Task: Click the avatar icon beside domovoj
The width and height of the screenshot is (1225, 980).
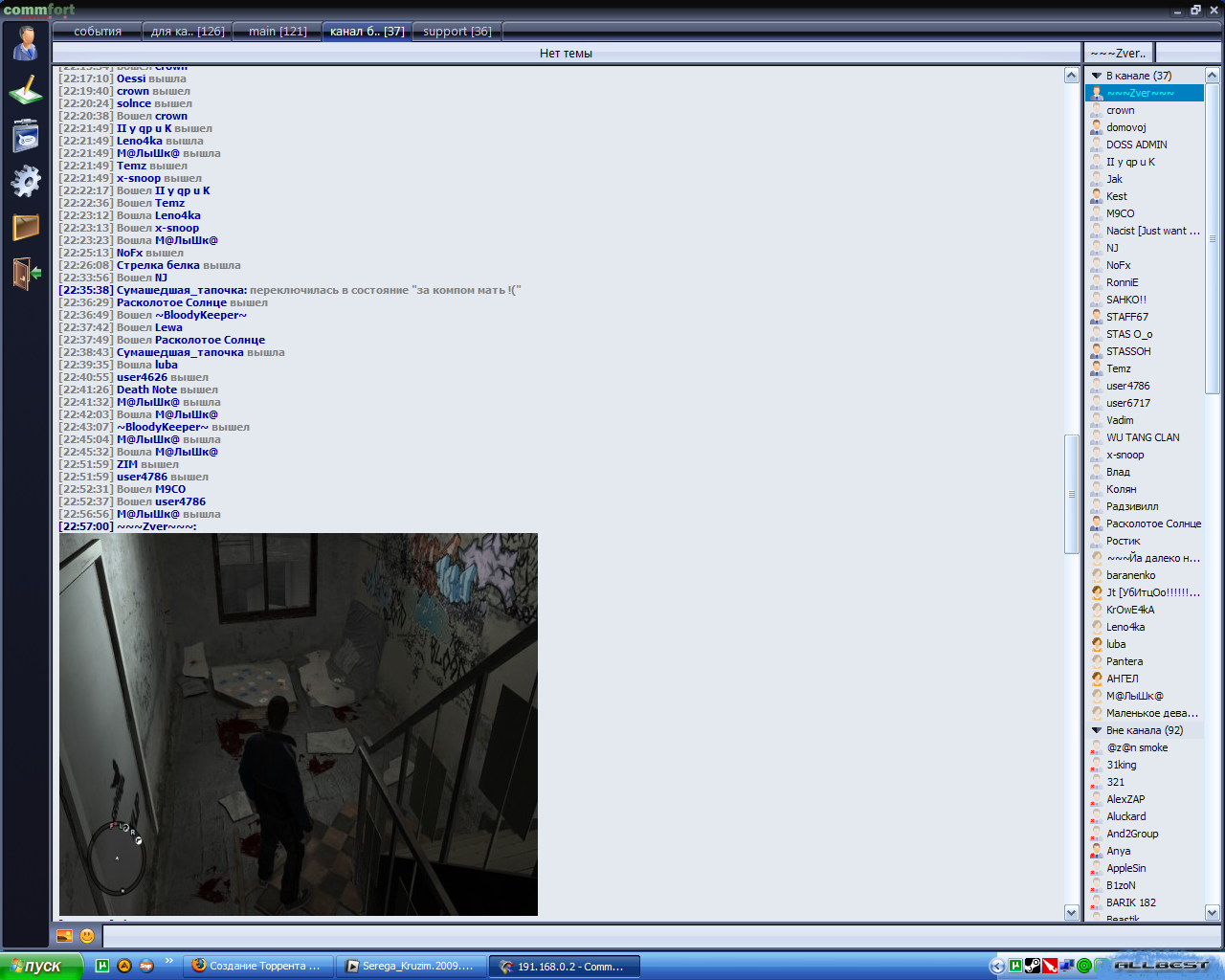Action: [x=1097, y=127]
